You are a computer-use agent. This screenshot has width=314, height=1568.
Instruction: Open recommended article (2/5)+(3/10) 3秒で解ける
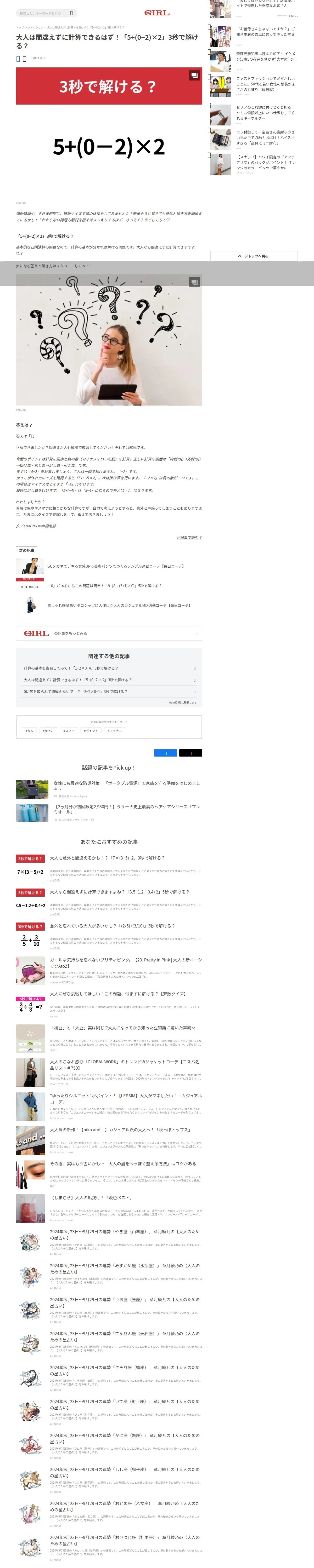(x=112, y=926)
